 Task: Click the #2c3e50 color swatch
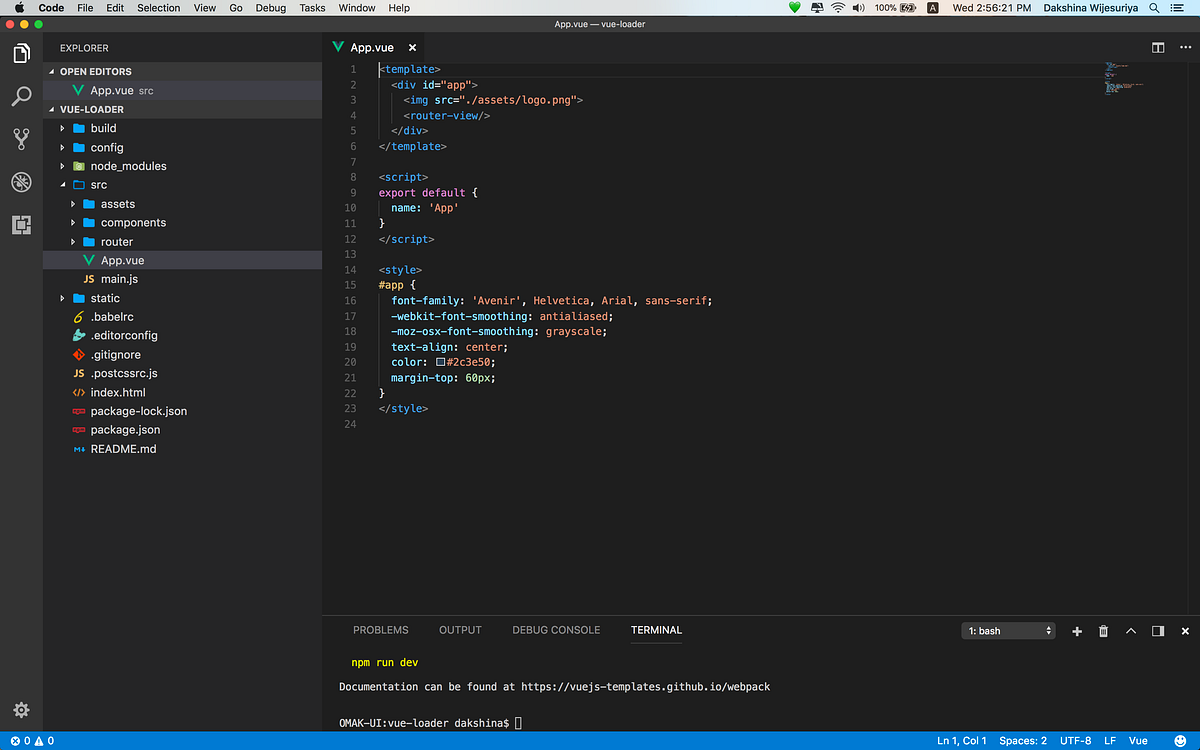pyautogui.click(x=440, y=362)
